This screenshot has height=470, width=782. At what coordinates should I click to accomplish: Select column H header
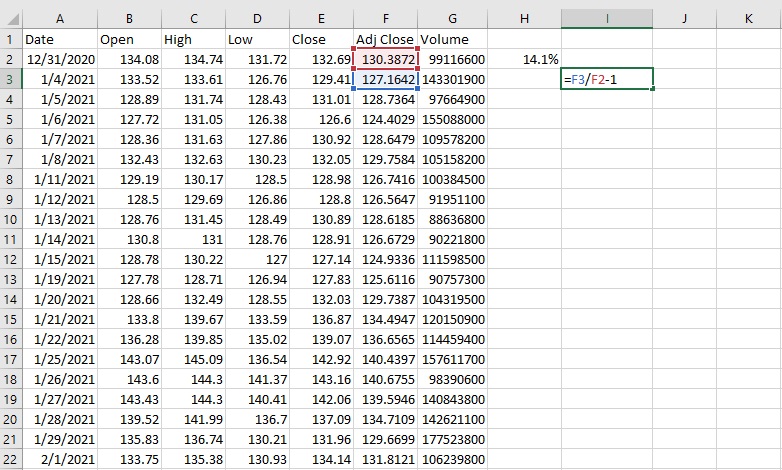pos(525,18)
